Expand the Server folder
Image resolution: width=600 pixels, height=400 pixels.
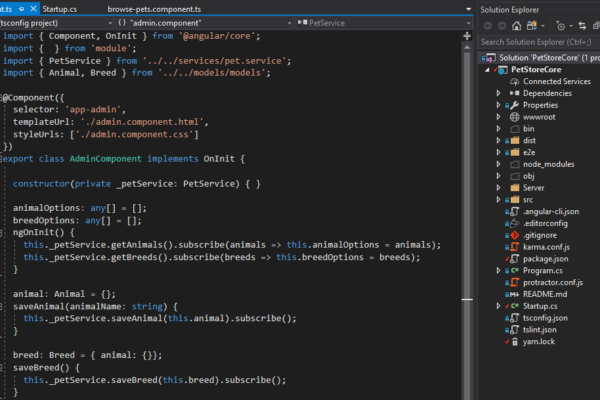(498, 188)
